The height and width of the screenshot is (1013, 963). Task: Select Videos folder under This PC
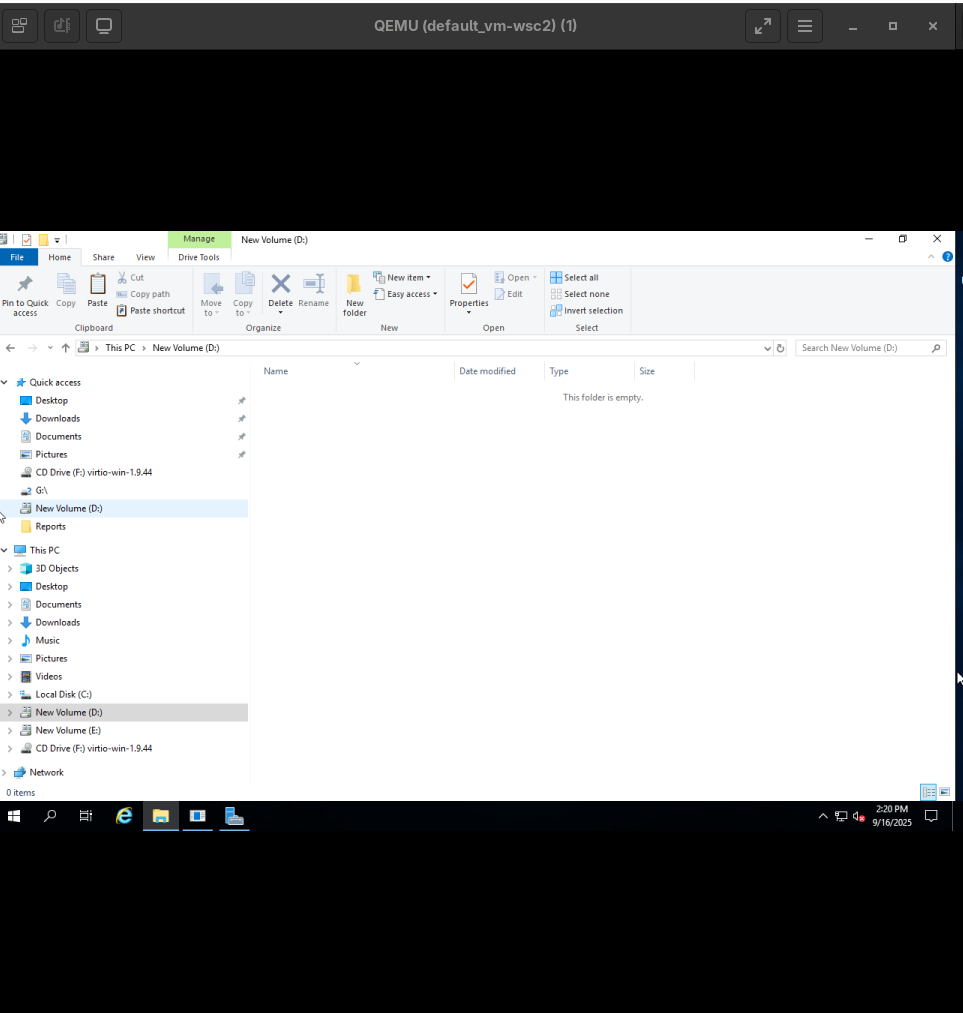[x=48, y=676]
